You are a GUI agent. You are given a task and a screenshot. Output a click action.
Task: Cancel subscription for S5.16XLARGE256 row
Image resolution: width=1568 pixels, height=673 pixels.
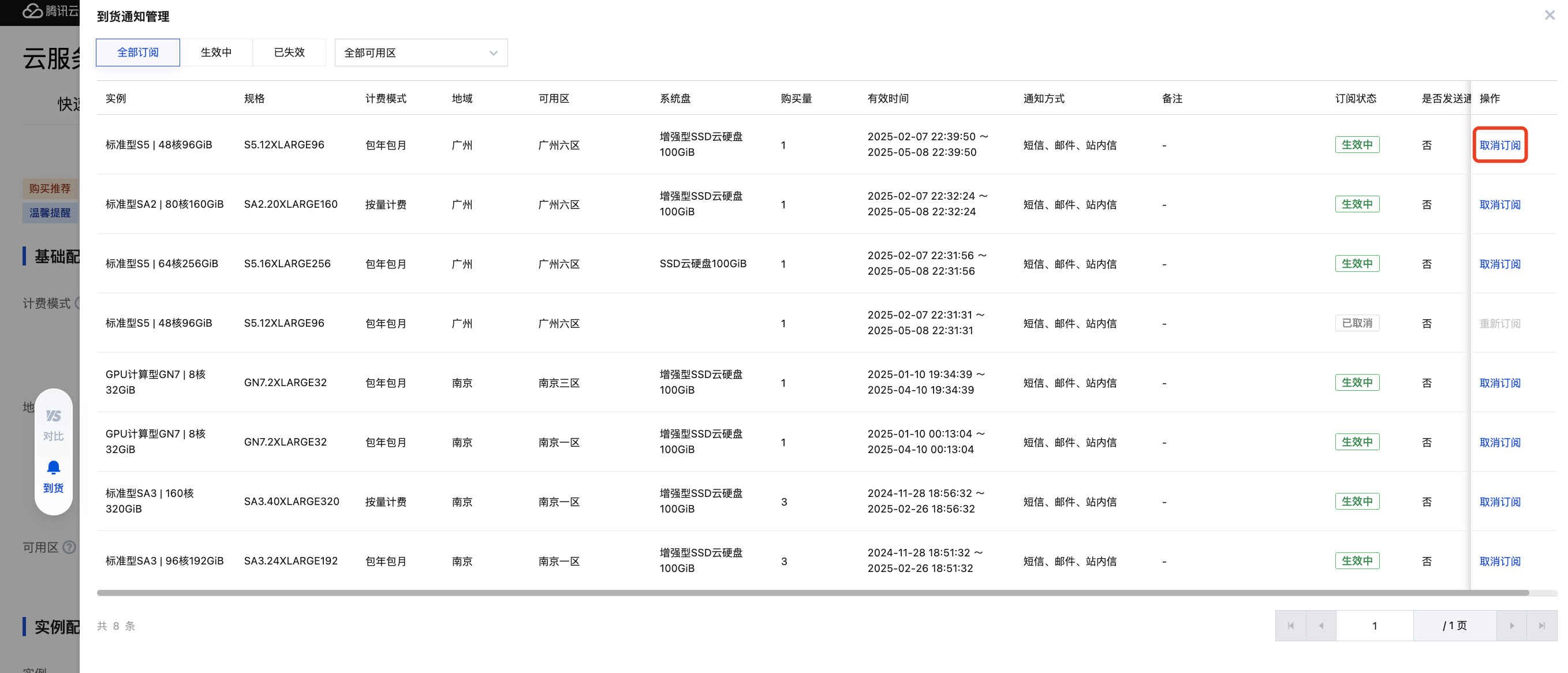(1500, 264)
